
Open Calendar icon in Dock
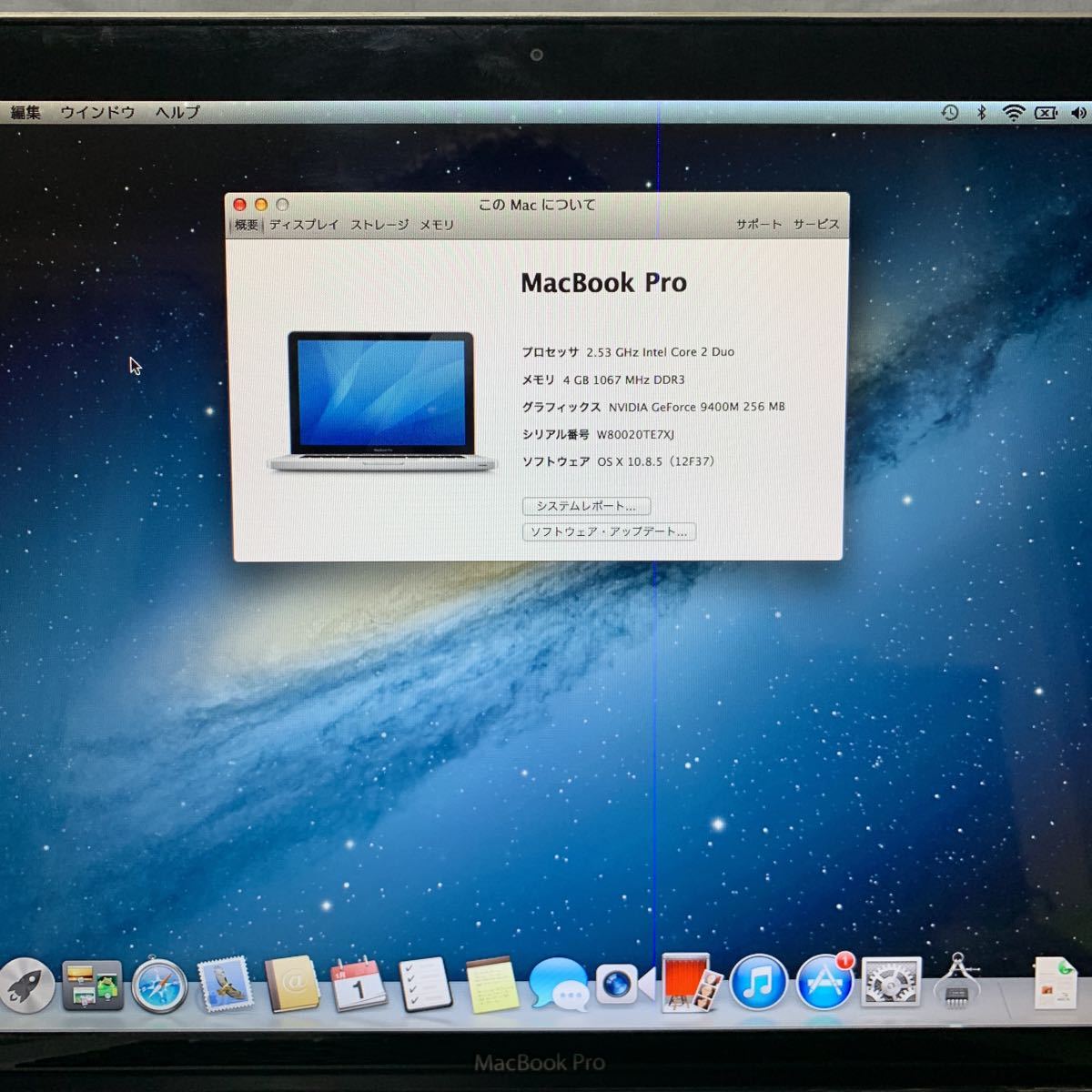pyautogui.click(x=358, y=984)
